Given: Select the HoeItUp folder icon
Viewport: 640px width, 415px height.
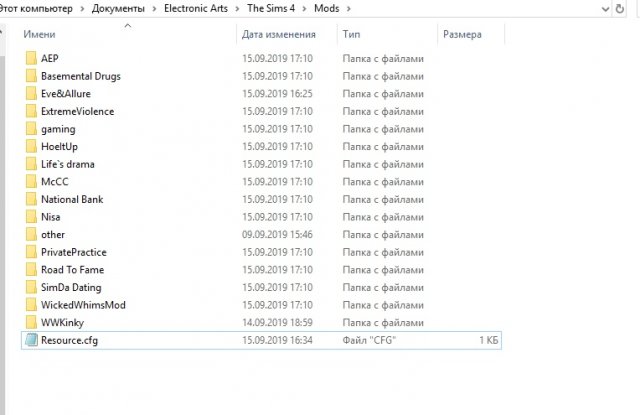Looking at the screenshot, I should click(31, 146).
